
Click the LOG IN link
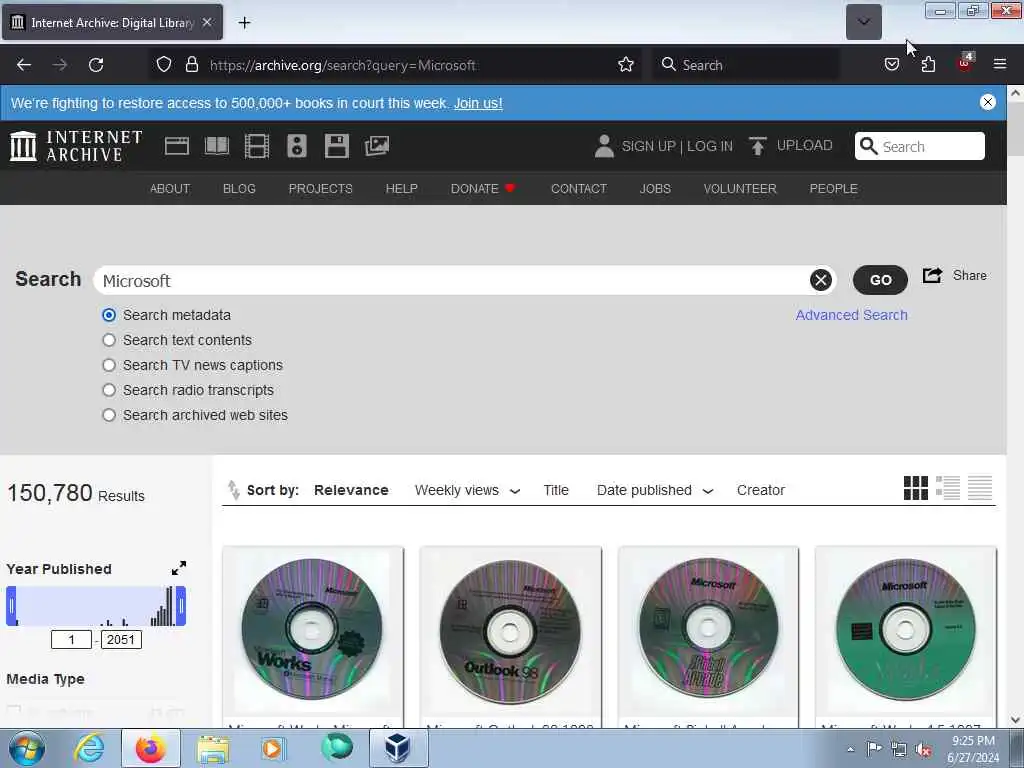[709, 146]
